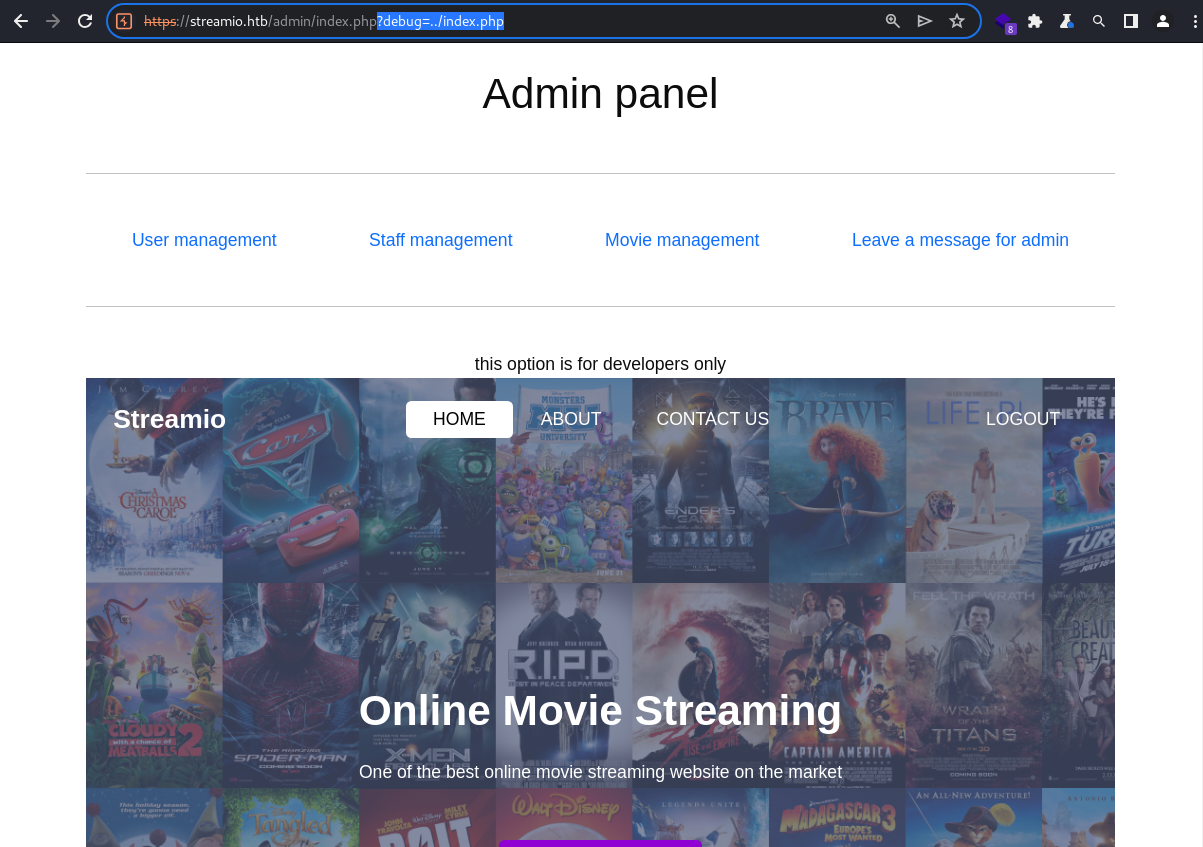The image size is (1203, 847).
Task: Click the search tabs magnifier icon
Action: pos(1099,21)
